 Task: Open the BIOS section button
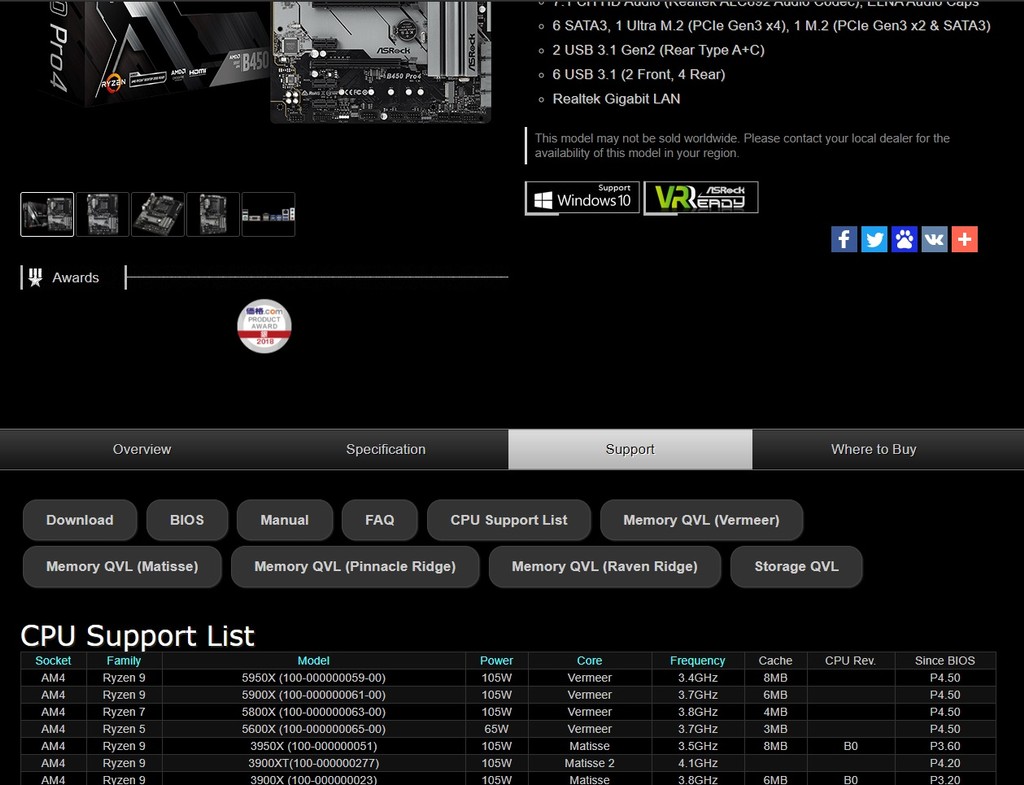[187, 521]
